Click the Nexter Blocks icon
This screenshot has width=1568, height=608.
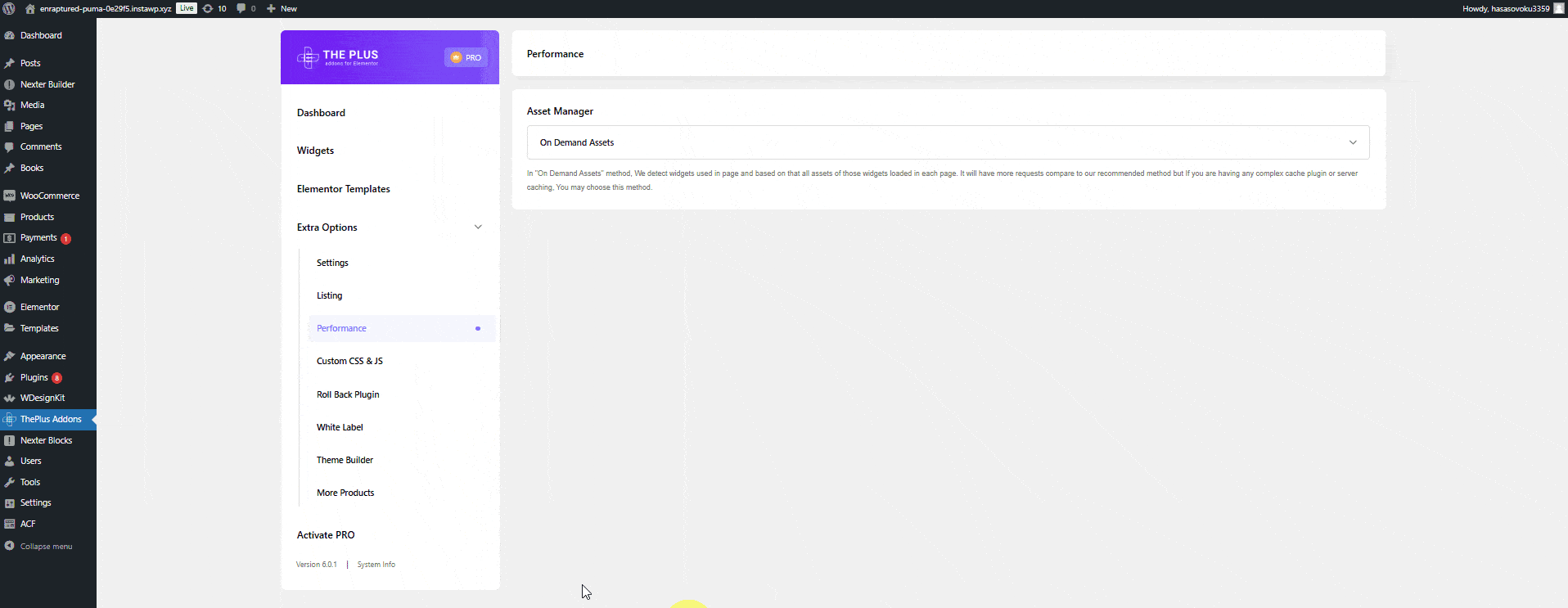click(10, 441)
